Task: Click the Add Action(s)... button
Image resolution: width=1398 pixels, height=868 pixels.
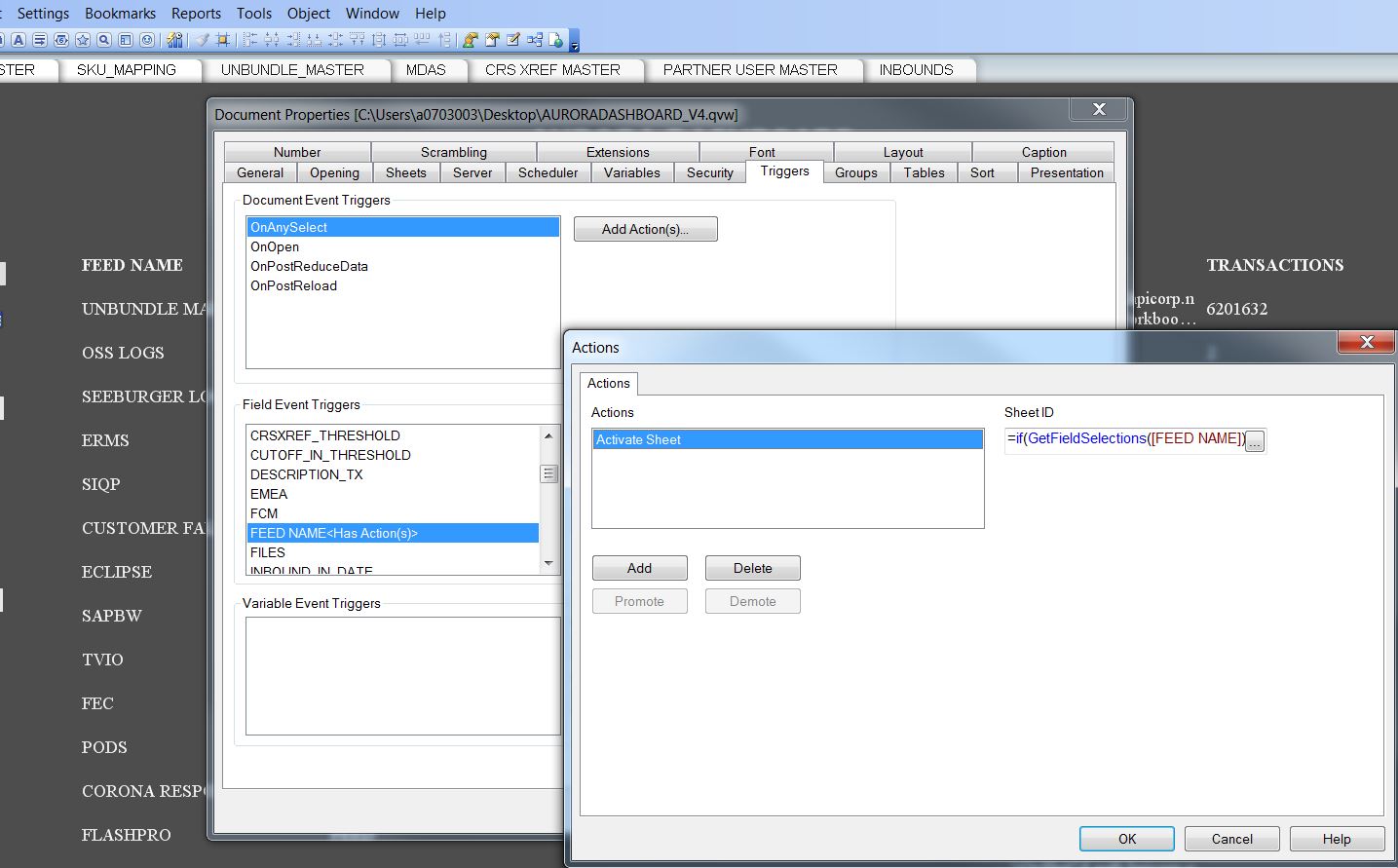Action: tap(645, 229)
